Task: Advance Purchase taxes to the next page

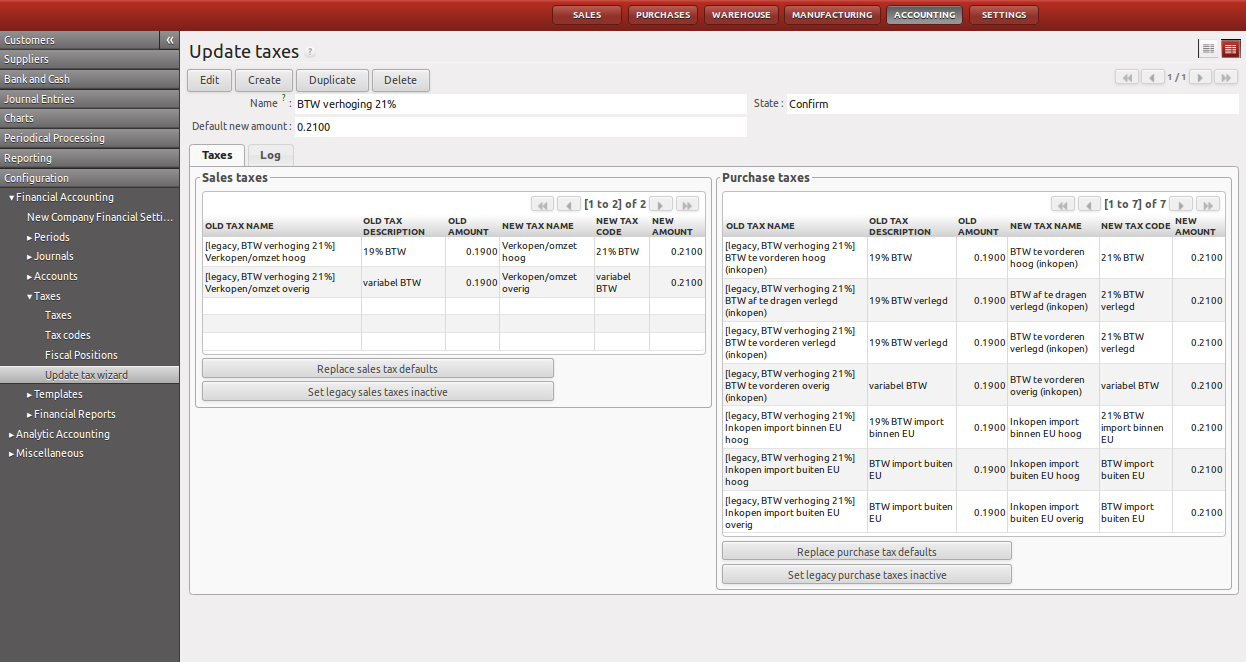Action: tap(1180, 204)
